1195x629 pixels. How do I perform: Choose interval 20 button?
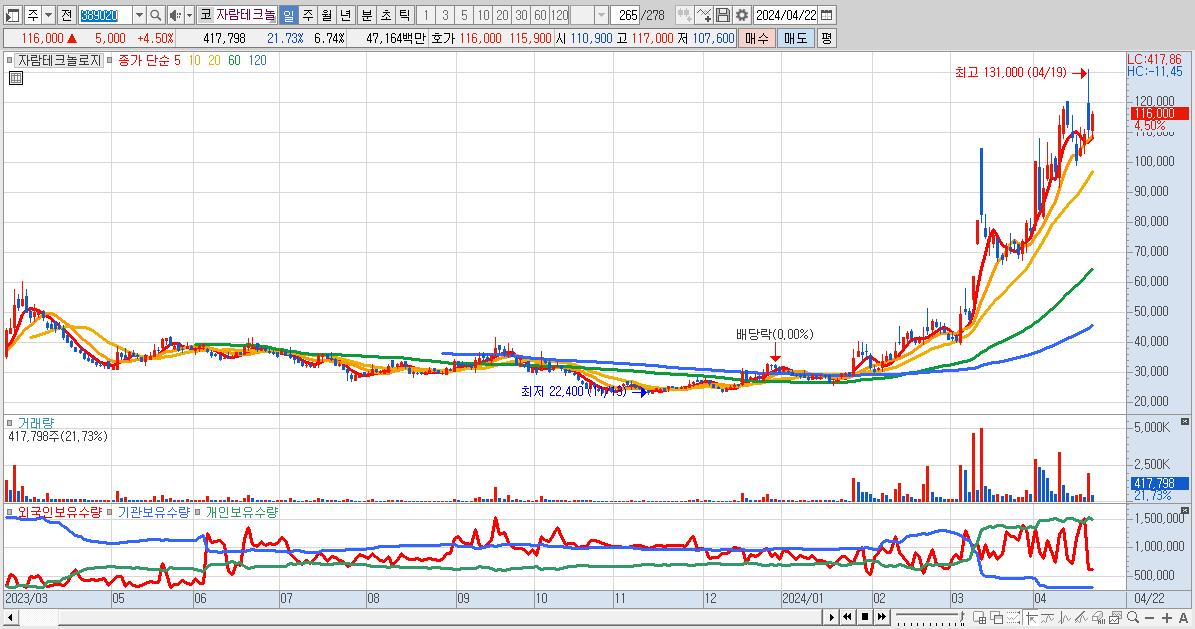[502, 15]
